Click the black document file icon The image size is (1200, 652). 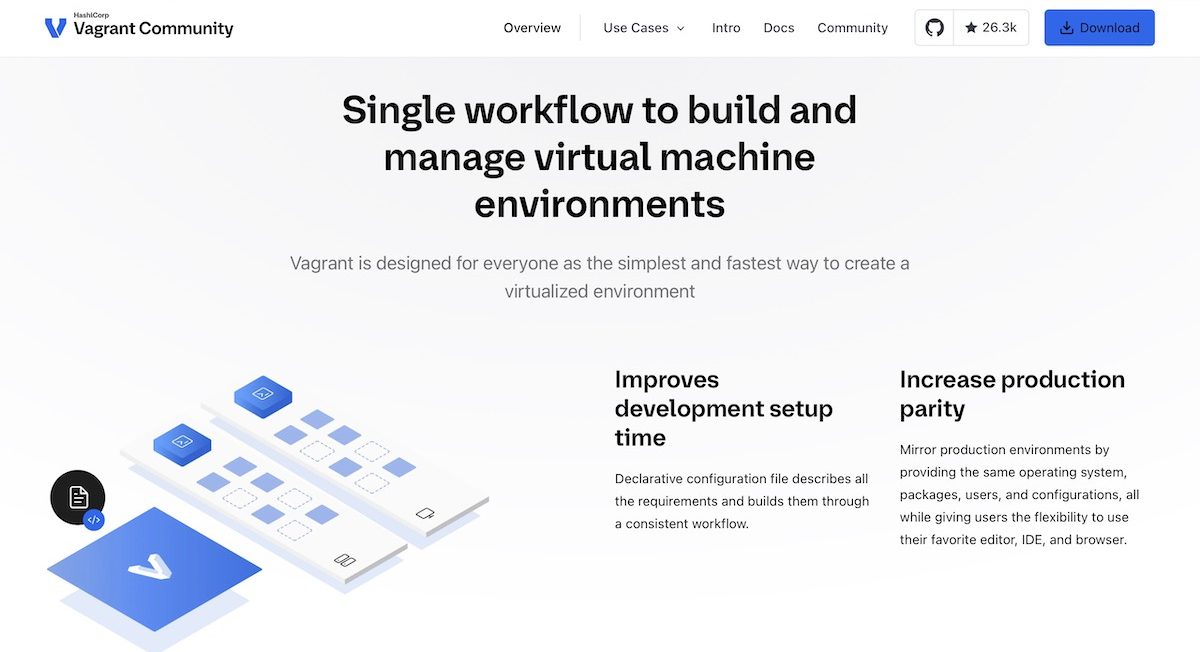78,497
